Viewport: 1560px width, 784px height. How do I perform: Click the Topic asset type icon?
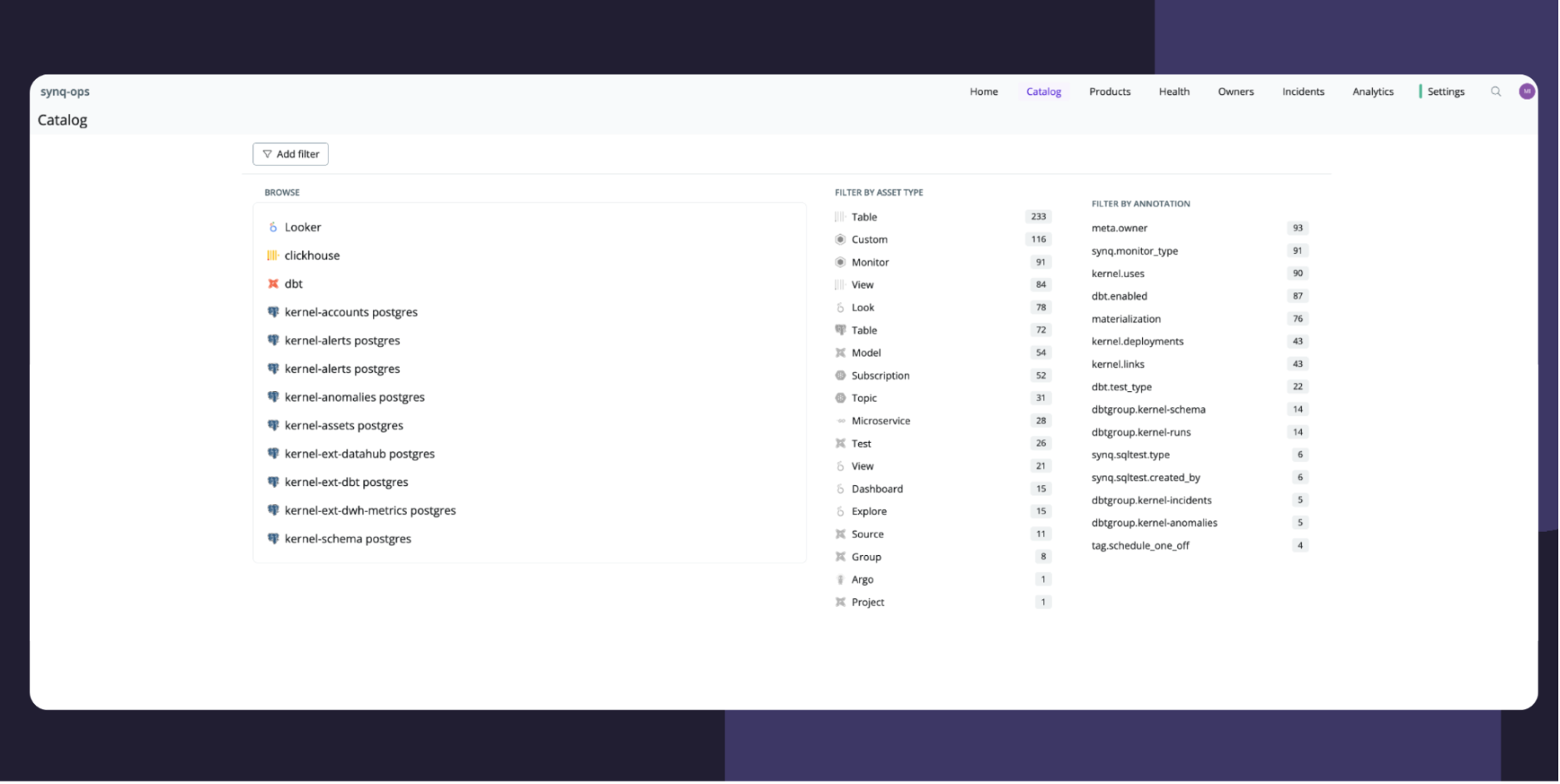tap(841, 399)
